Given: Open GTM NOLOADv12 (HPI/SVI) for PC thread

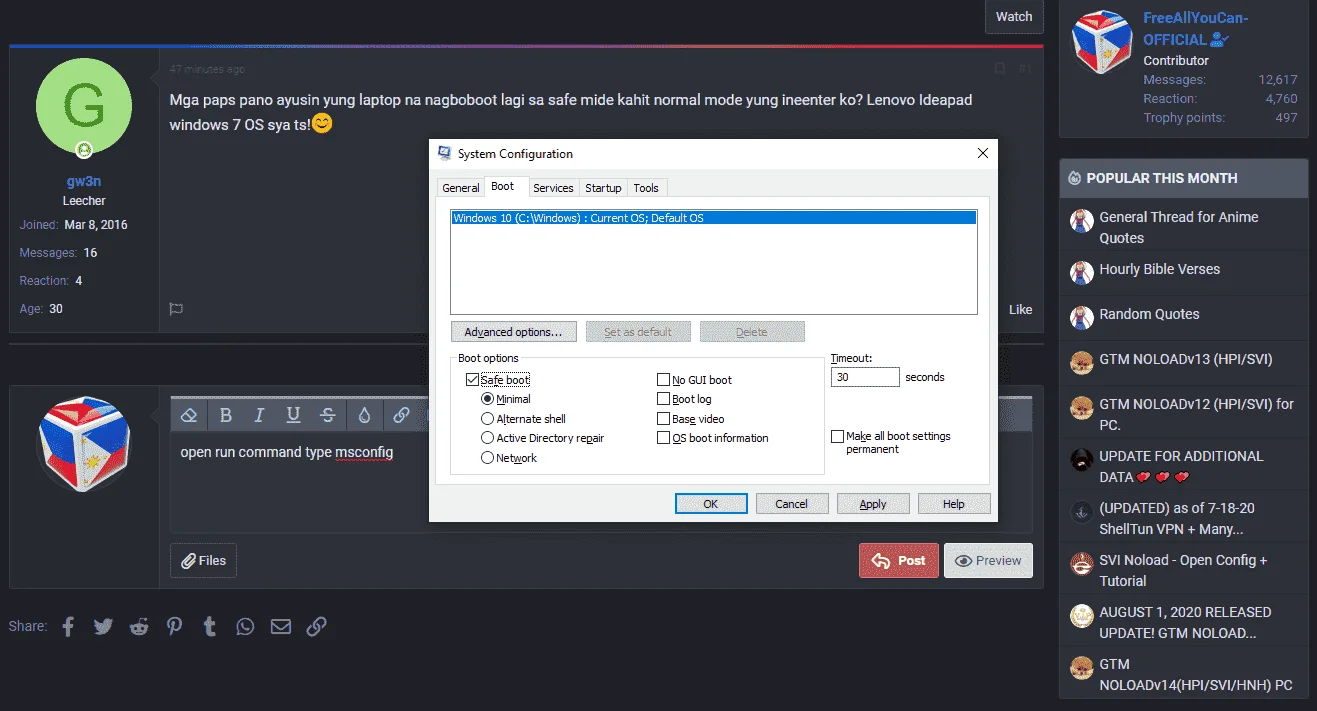Looking at the screenshot, I should (x=1196, y=415).
